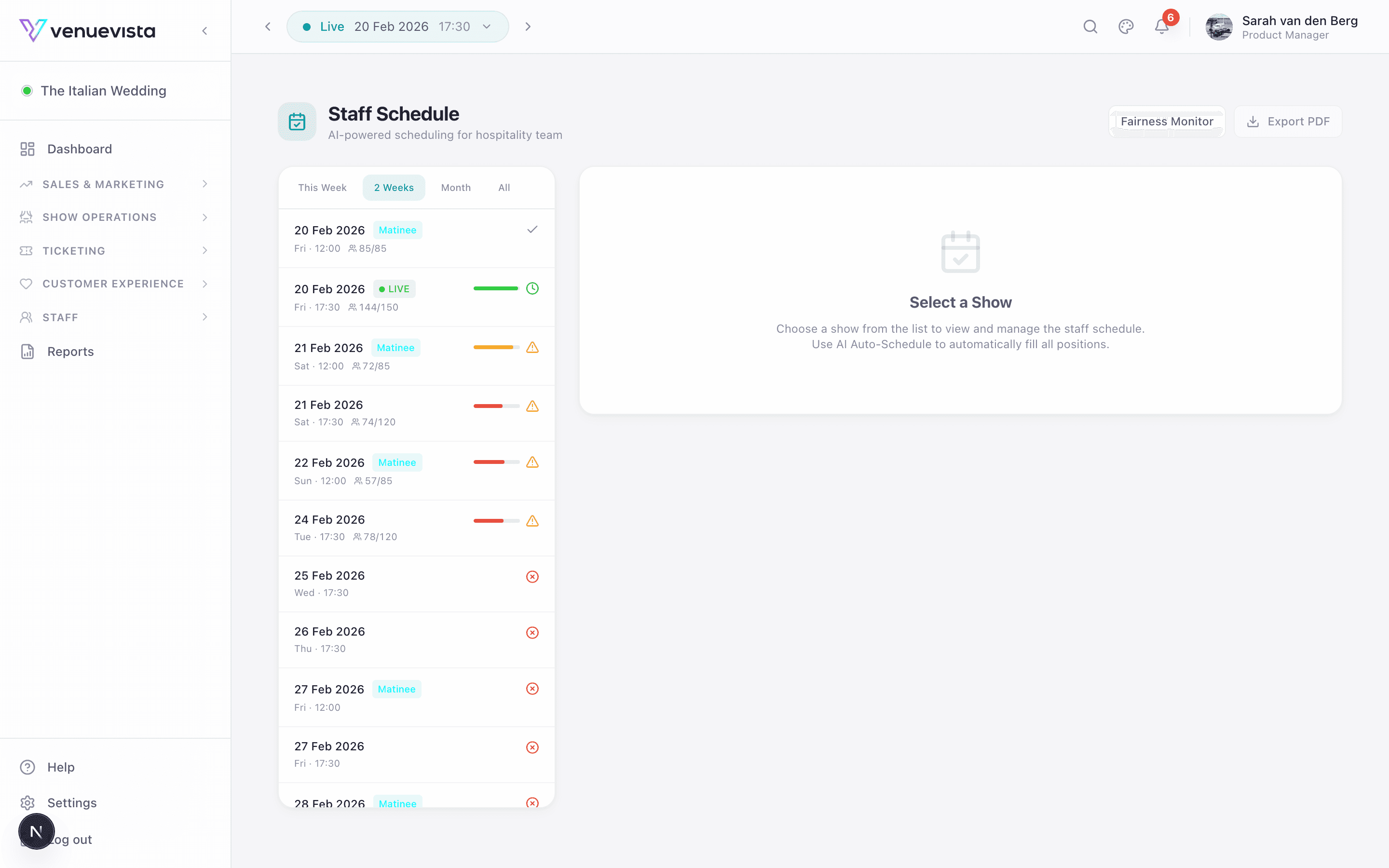1389x868 pixels.
Task: Select the Dashboard icon in sidebar
Action: point(27,149)
